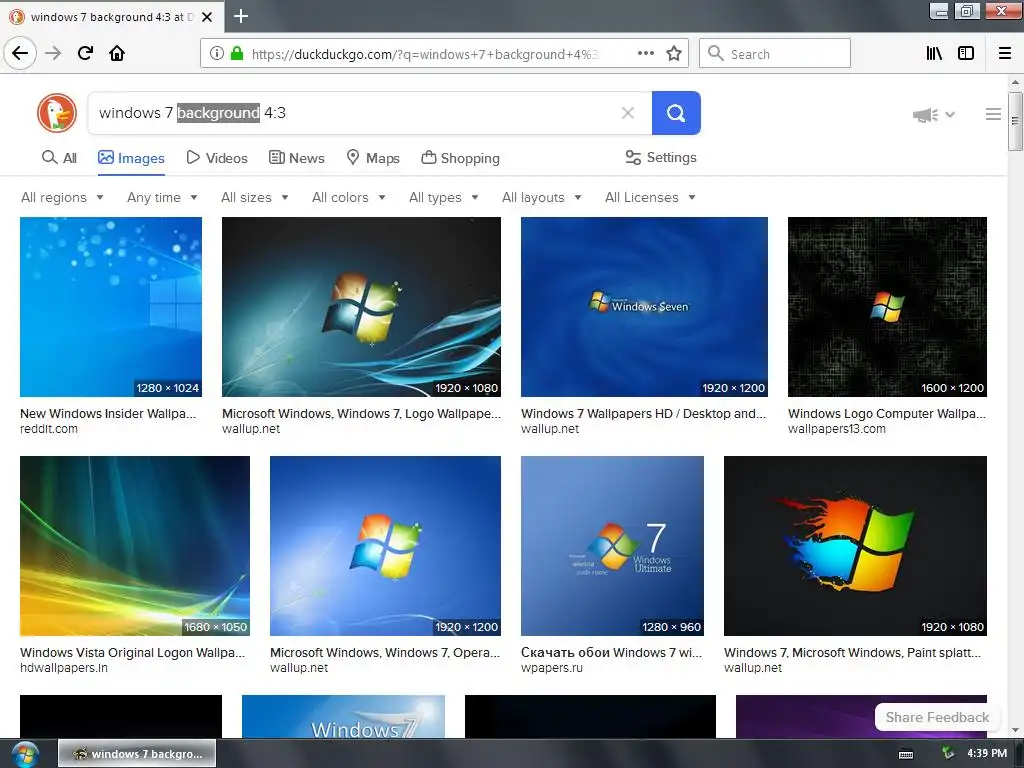This screenshot has width=1024, height=768.
Task: Go back using the browser back arrow
Action: pyautogui.click(x=20, y=53)
